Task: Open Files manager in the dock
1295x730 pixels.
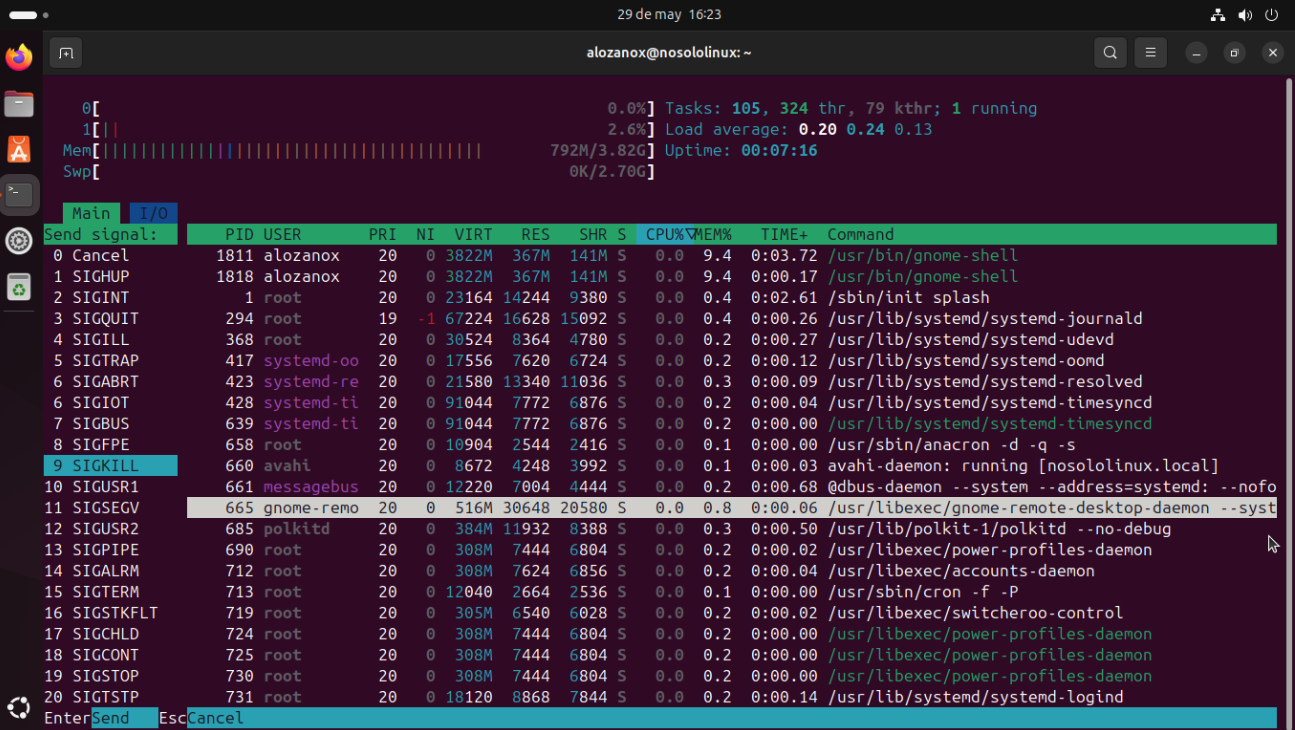Action: pyautogui.click(x=19, y=104)
